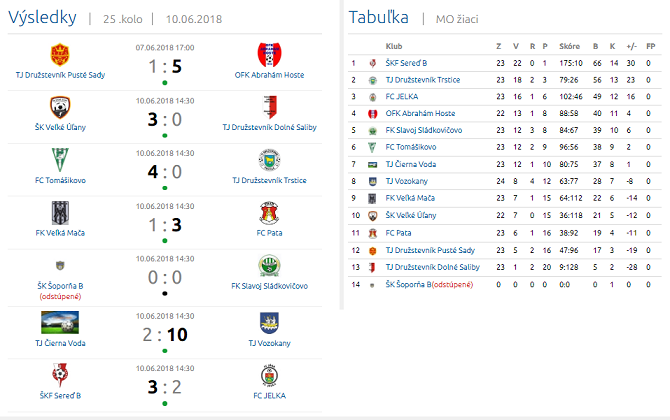670x420 pixels.
Task: Click FC JELKA crest in results
Action: point(269,375)
